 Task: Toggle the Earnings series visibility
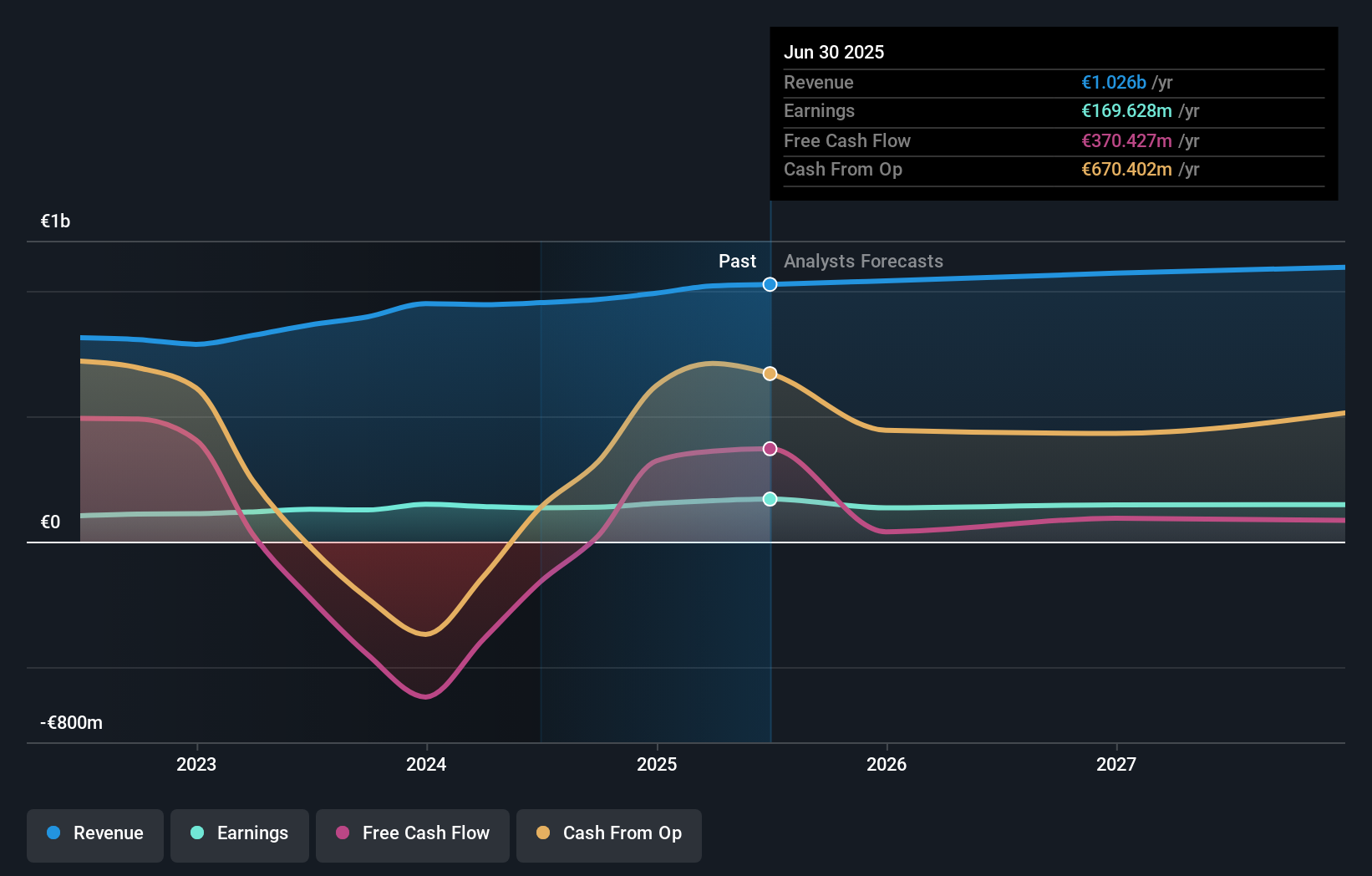point(240,833)
